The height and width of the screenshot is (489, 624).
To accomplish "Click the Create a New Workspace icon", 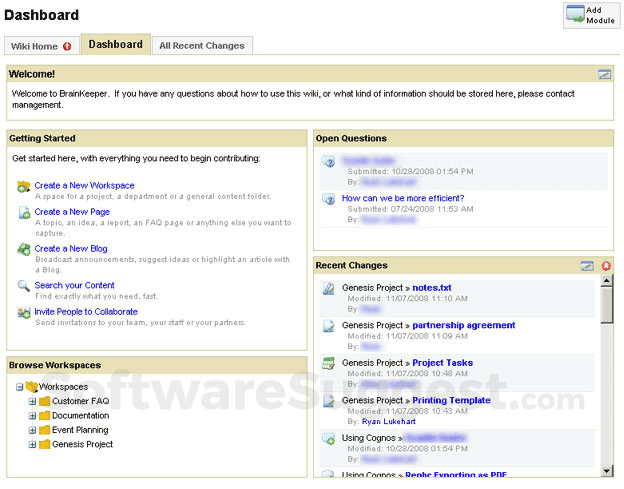I will pos(23,186).
